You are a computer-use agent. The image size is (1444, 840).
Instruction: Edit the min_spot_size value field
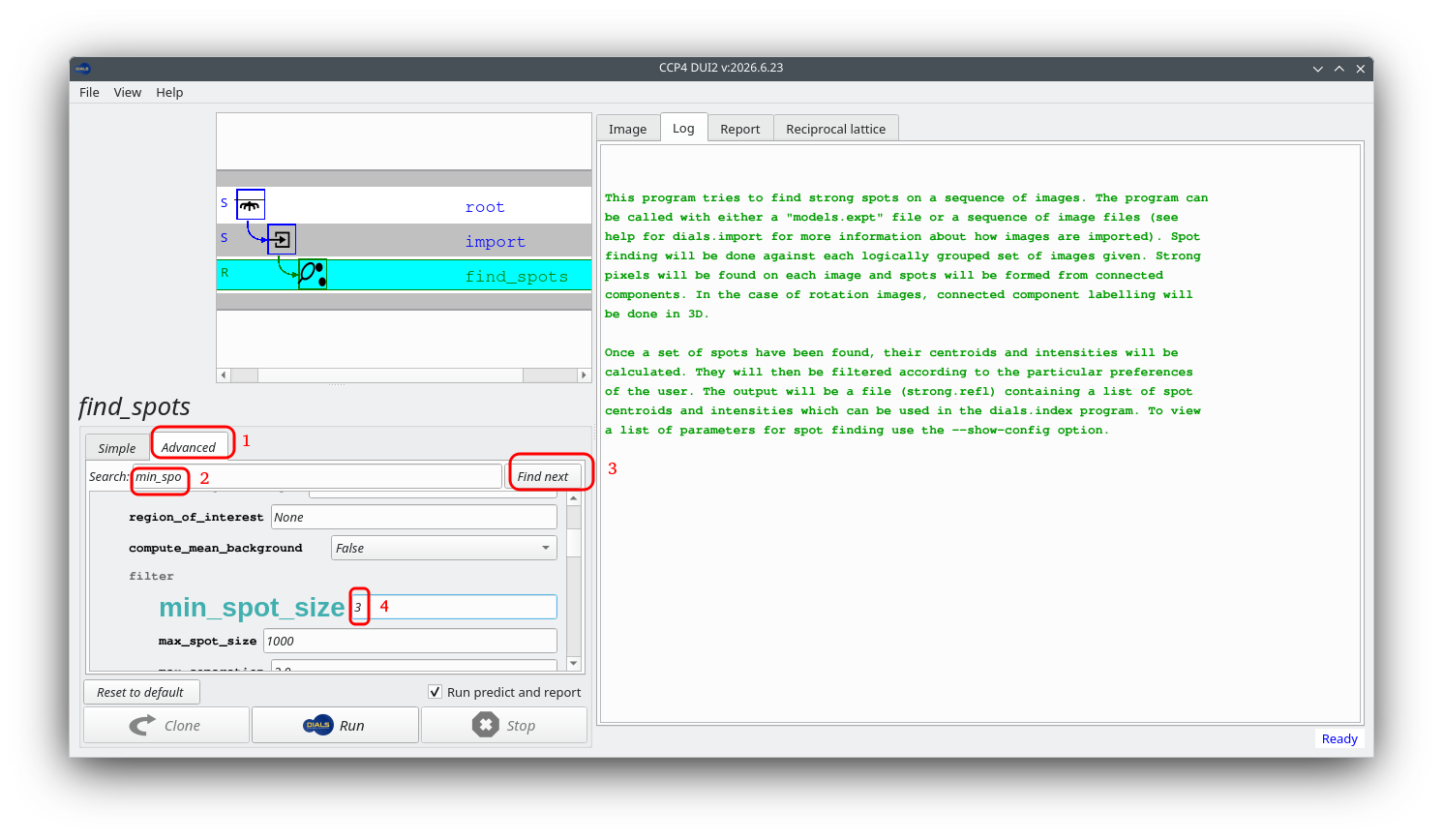pos(454,607)
